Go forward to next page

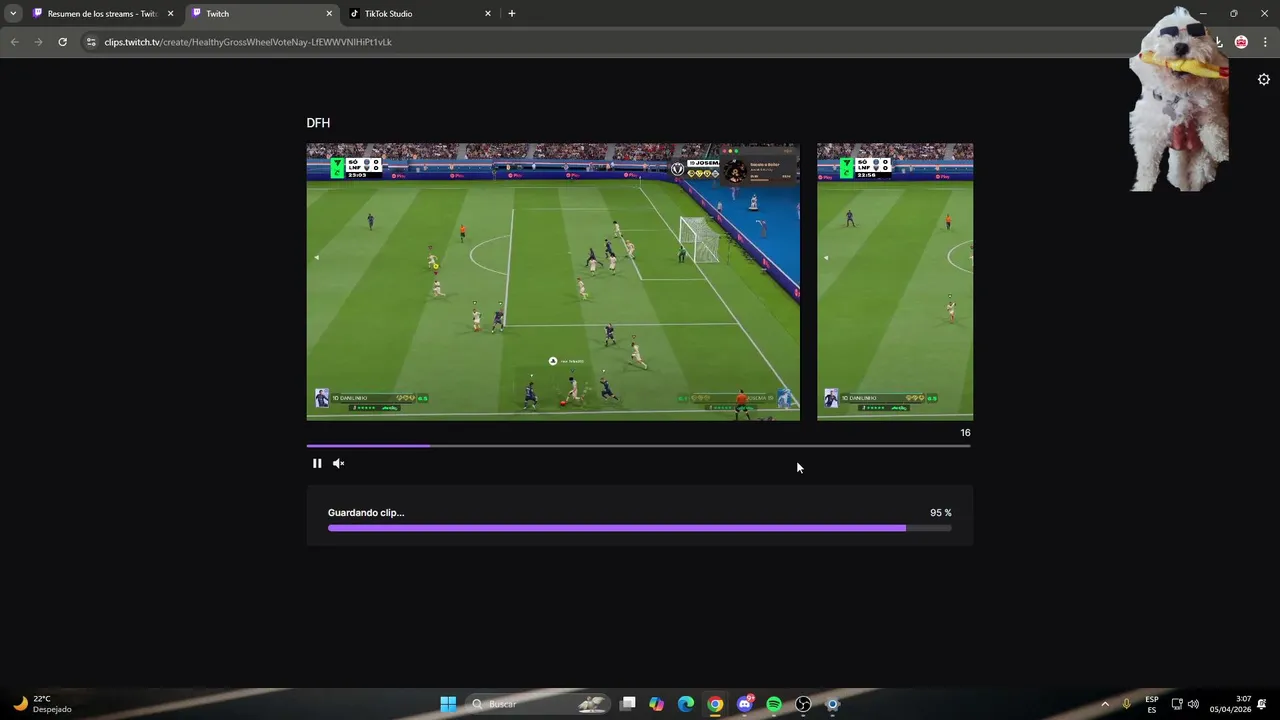pyautogui.click(x=38, y=42)
